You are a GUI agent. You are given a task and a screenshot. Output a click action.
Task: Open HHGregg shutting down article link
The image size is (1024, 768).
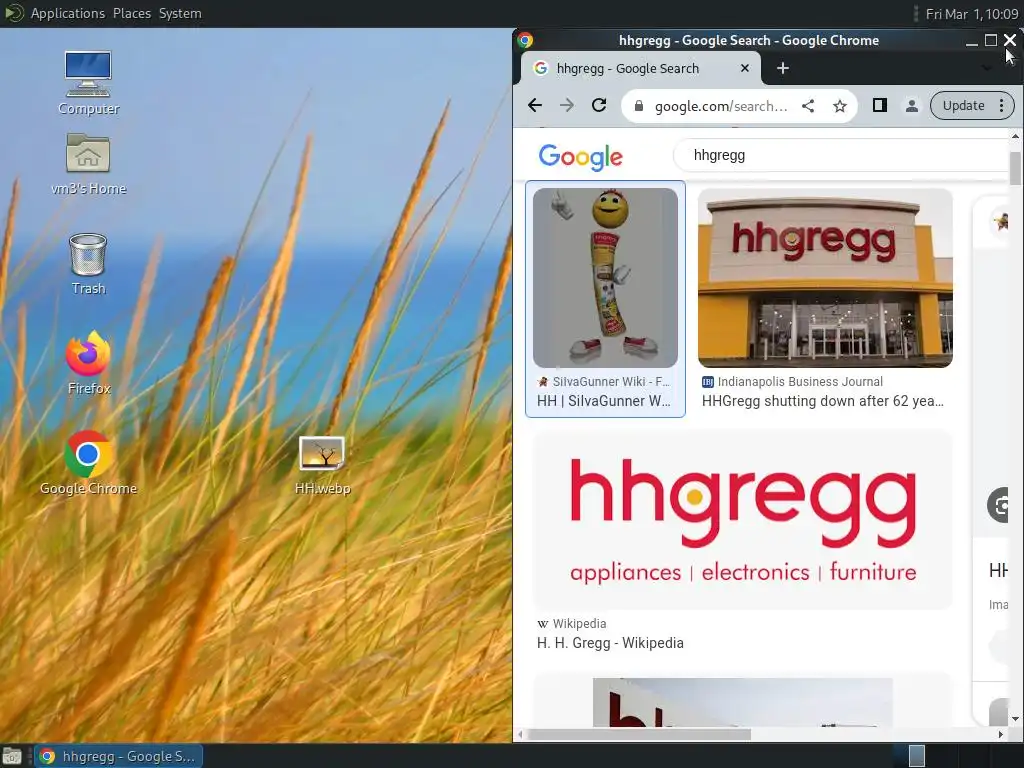tap(823, 401)
